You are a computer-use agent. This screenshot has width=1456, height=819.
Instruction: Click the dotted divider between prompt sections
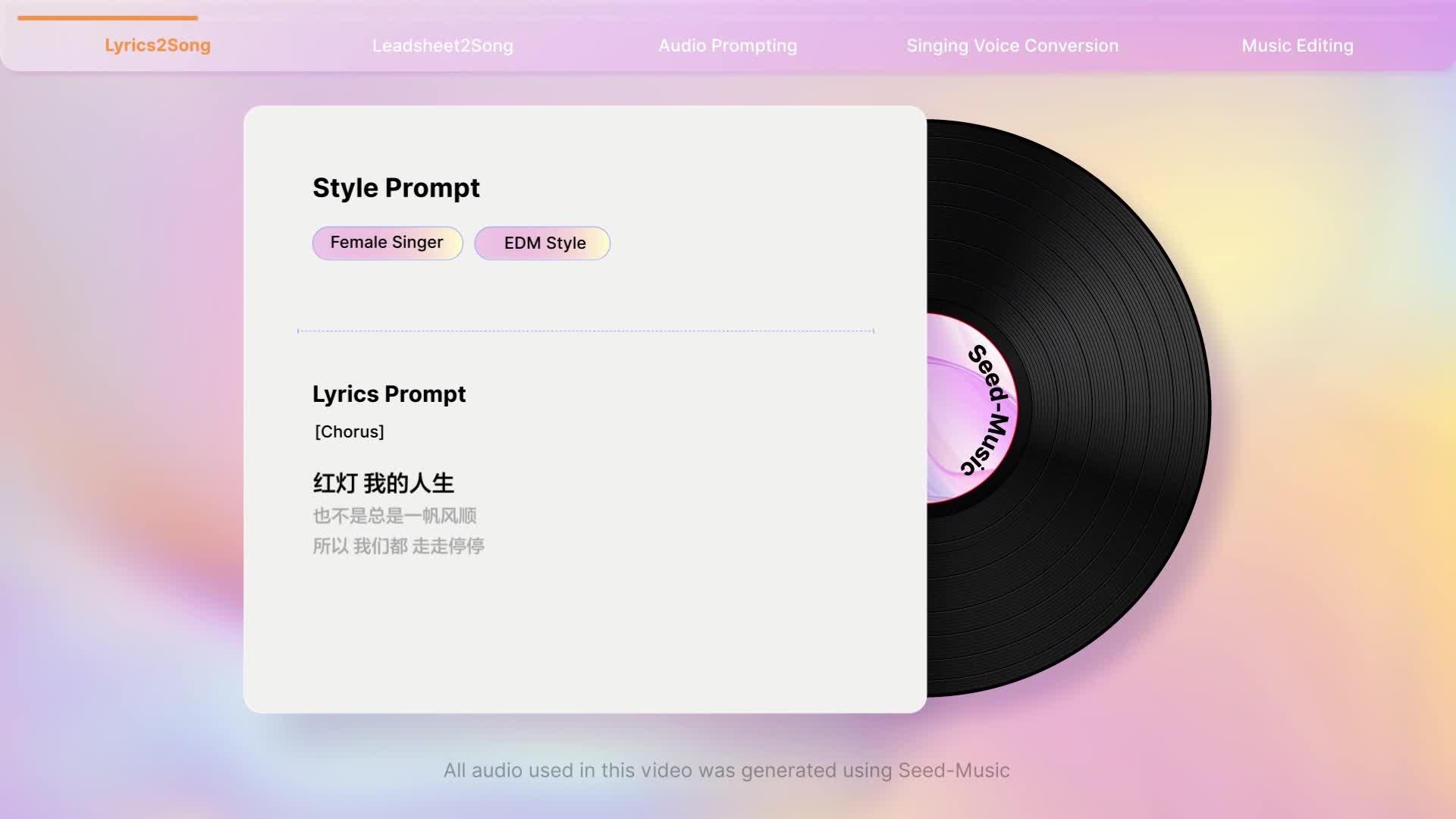point(585,331)
